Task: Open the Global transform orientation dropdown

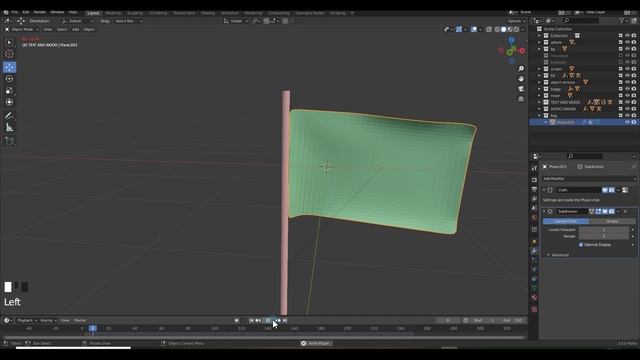Action: coord(236,21)
